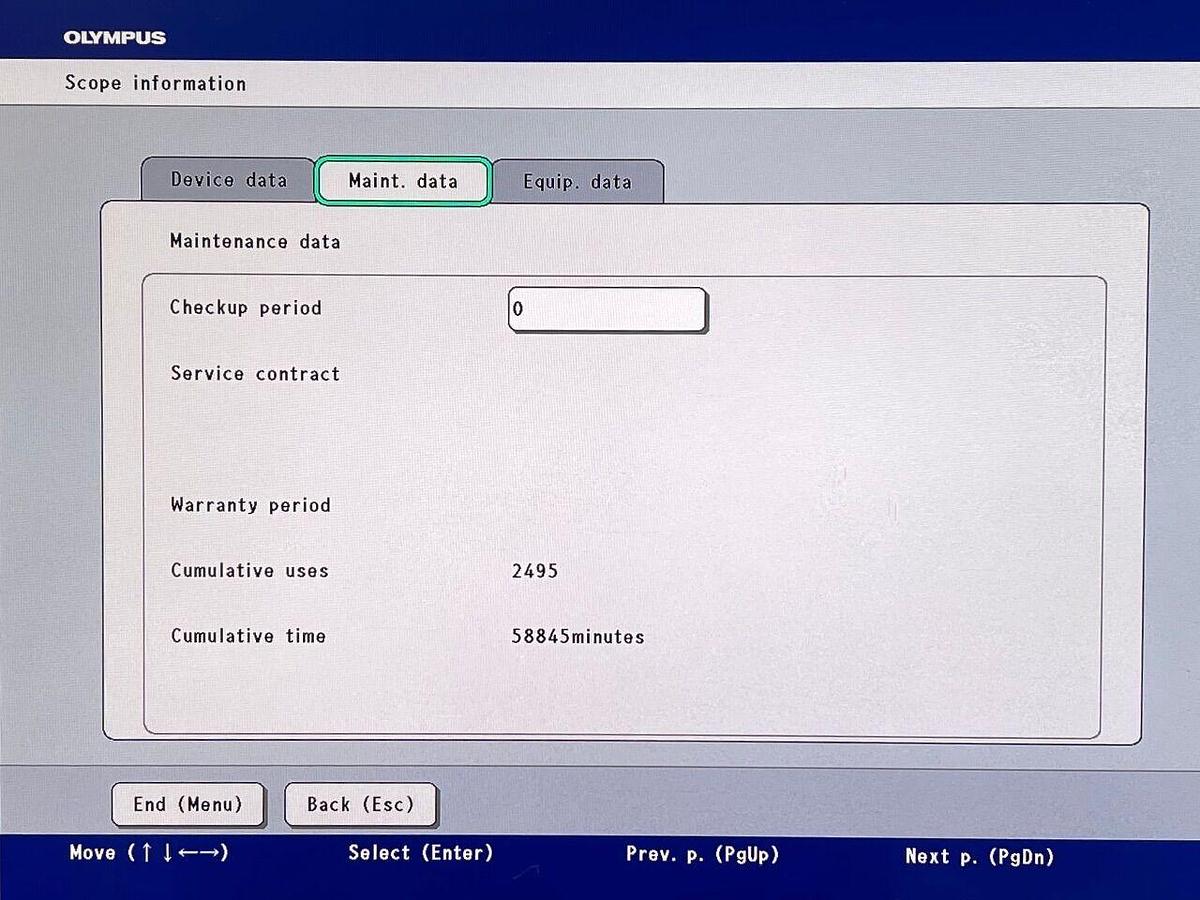Click the Prev. p. (PgUp) label
Viewport: 1200px width, 900px height.
(x=702, y=854)
